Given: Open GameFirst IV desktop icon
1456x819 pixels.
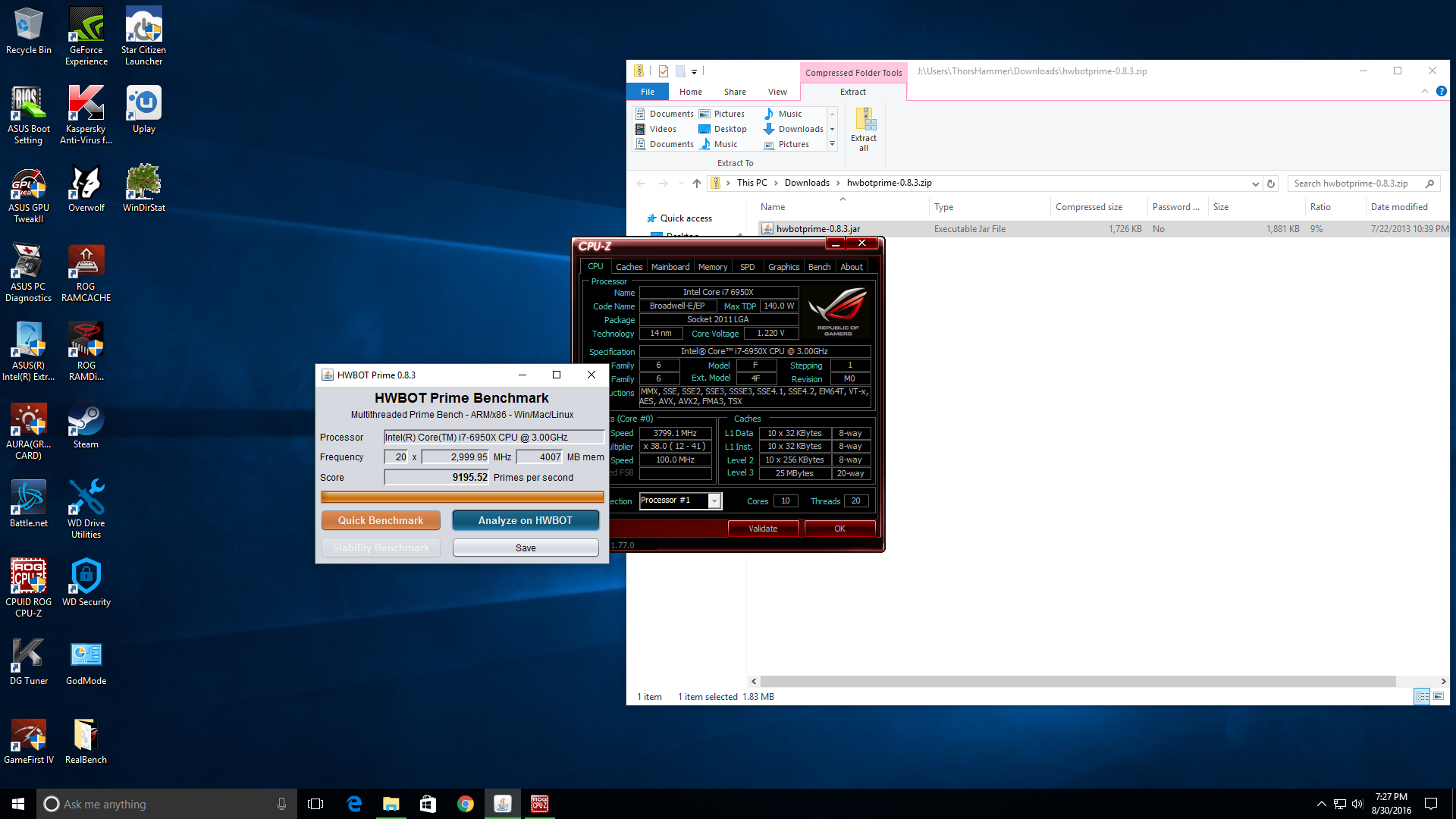Looking at the screenshot, I should pos(29,741).
